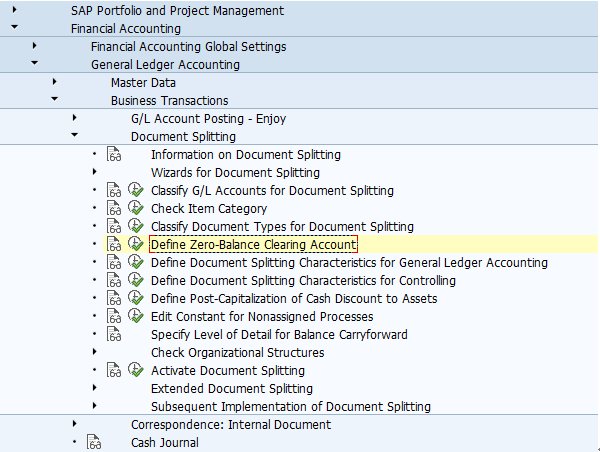
Task: Expand Wizards for Document Splitting node
Action: point(95,171)
